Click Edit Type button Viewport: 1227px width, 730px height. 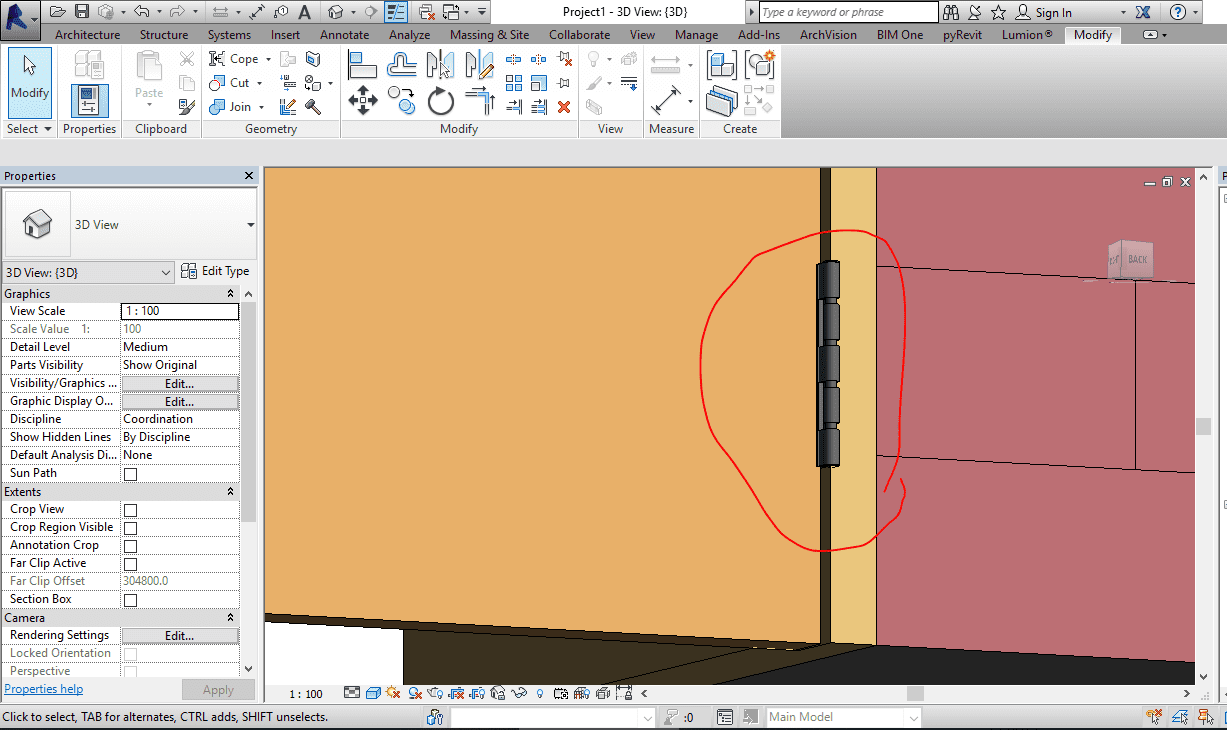[x=215, y=271]
